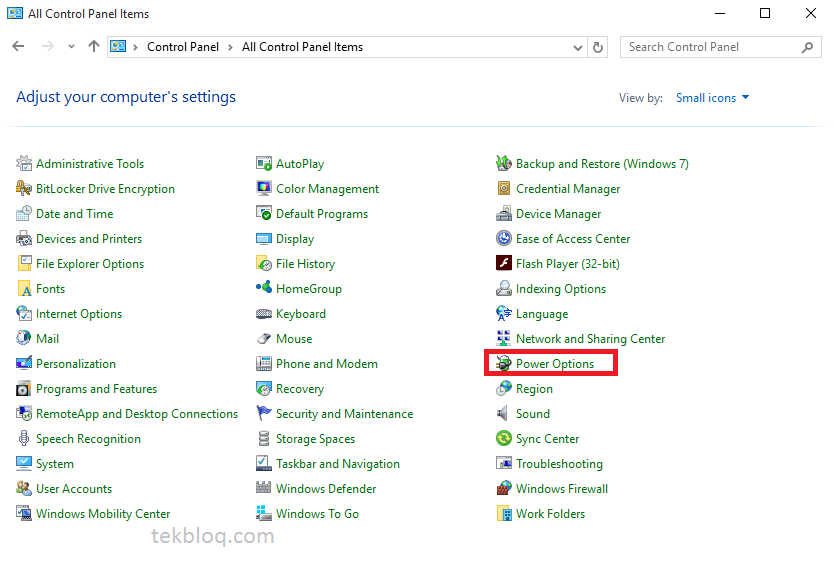
Task: Click the Credential Manager safe icon
Action: pyautogui.click(x=504, y=188)
